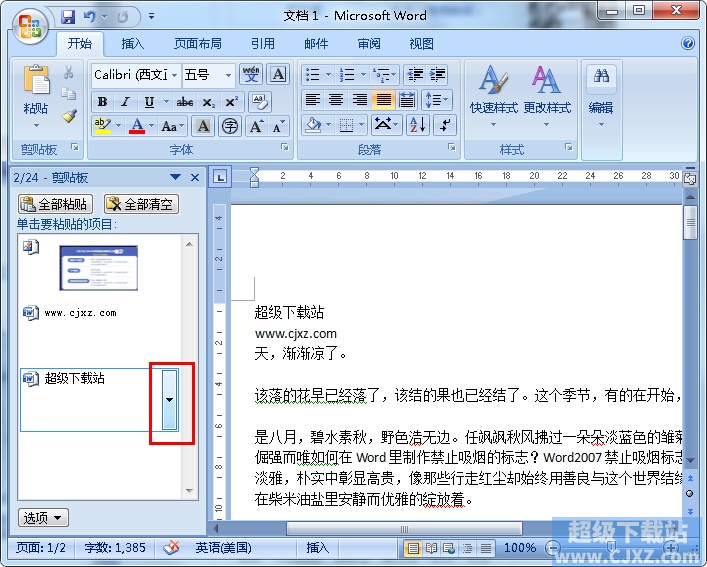Click the bullet list icon
The height and width of the screenshot is (567, 707).
point(314,75)
